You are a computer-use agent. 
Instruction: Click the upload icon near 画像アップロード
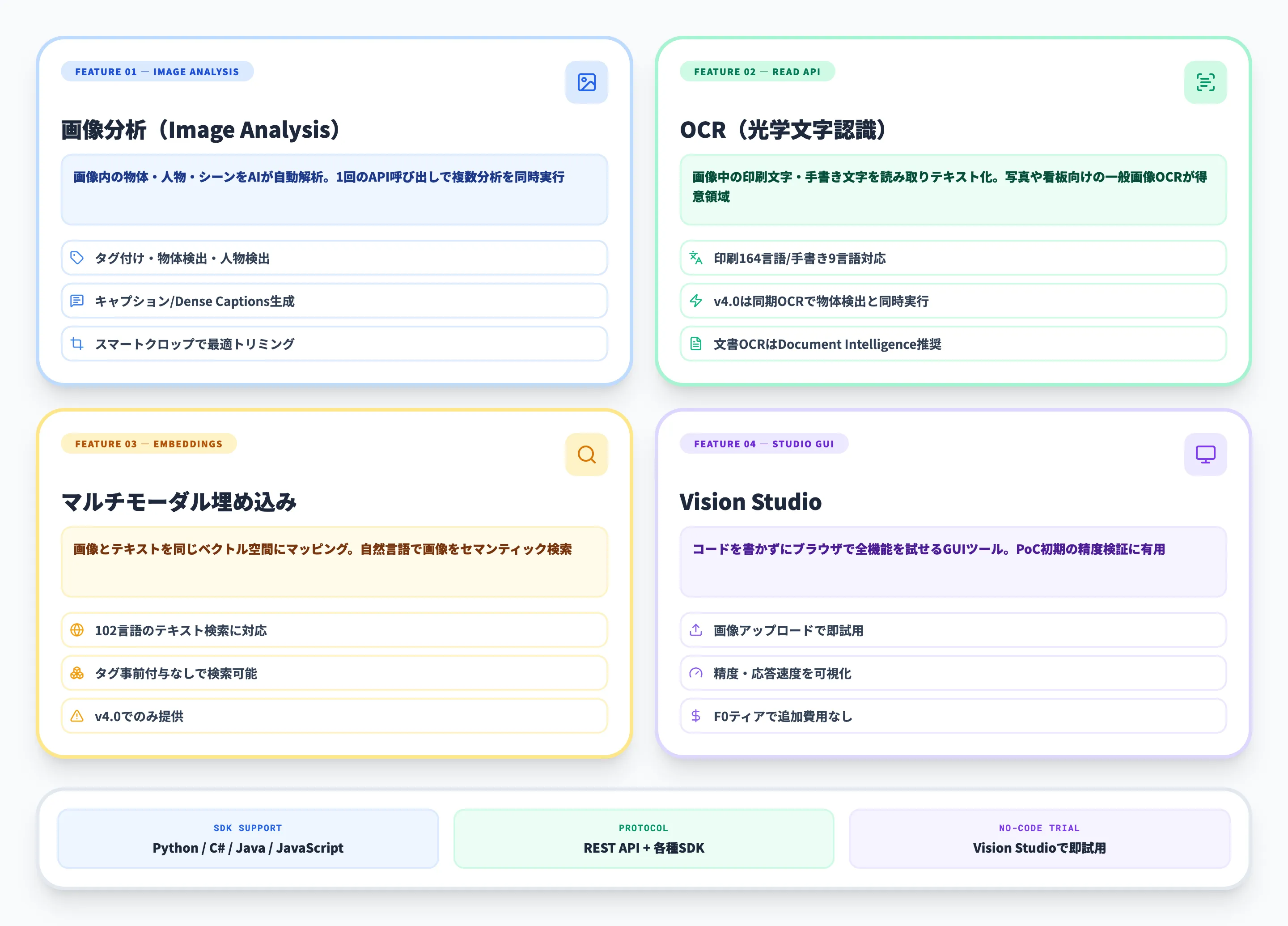(695, 630)
